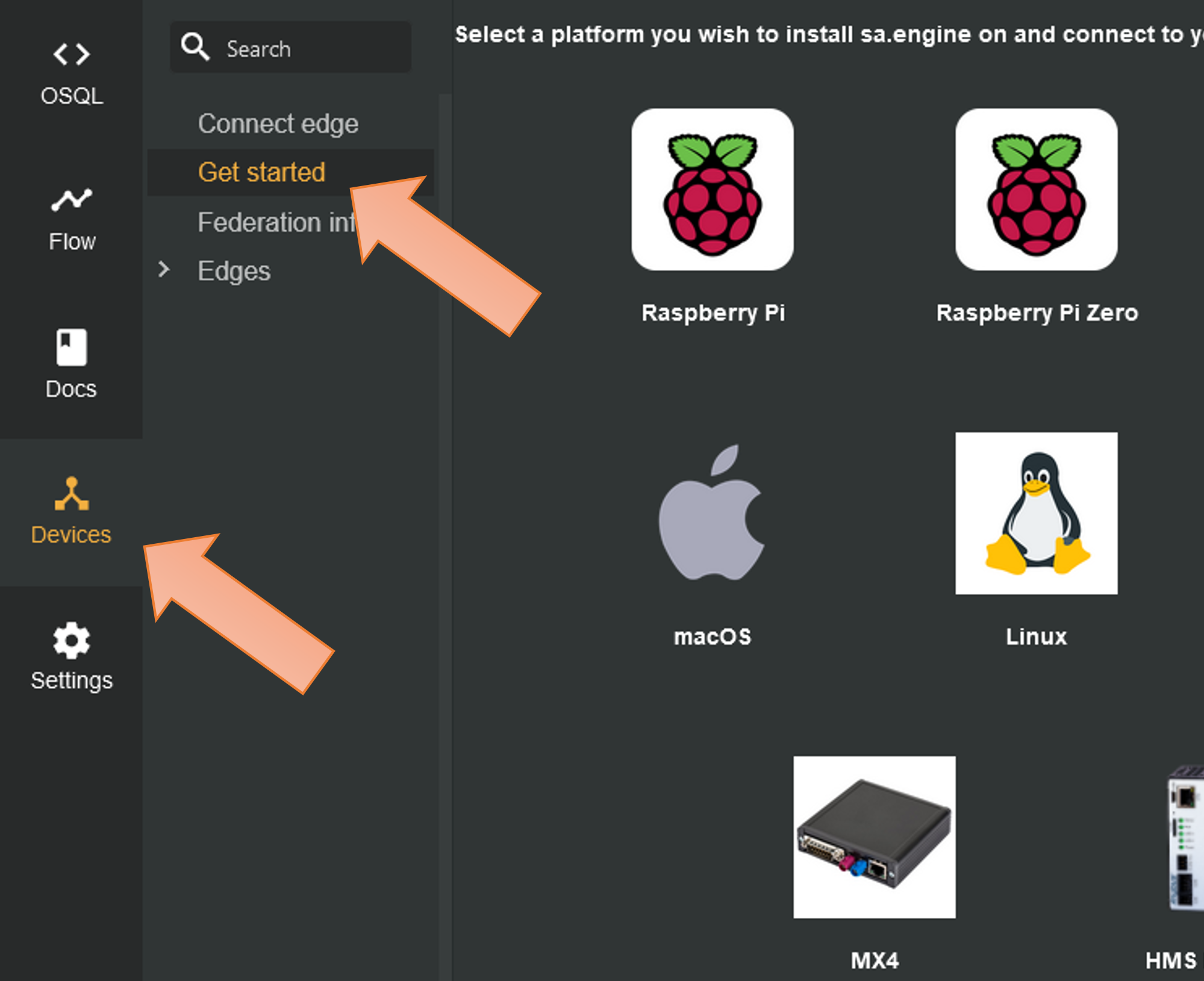Click the Raspberry Pi Zero label
The image size is (1204, 981).
click(x=1037, y=313)
